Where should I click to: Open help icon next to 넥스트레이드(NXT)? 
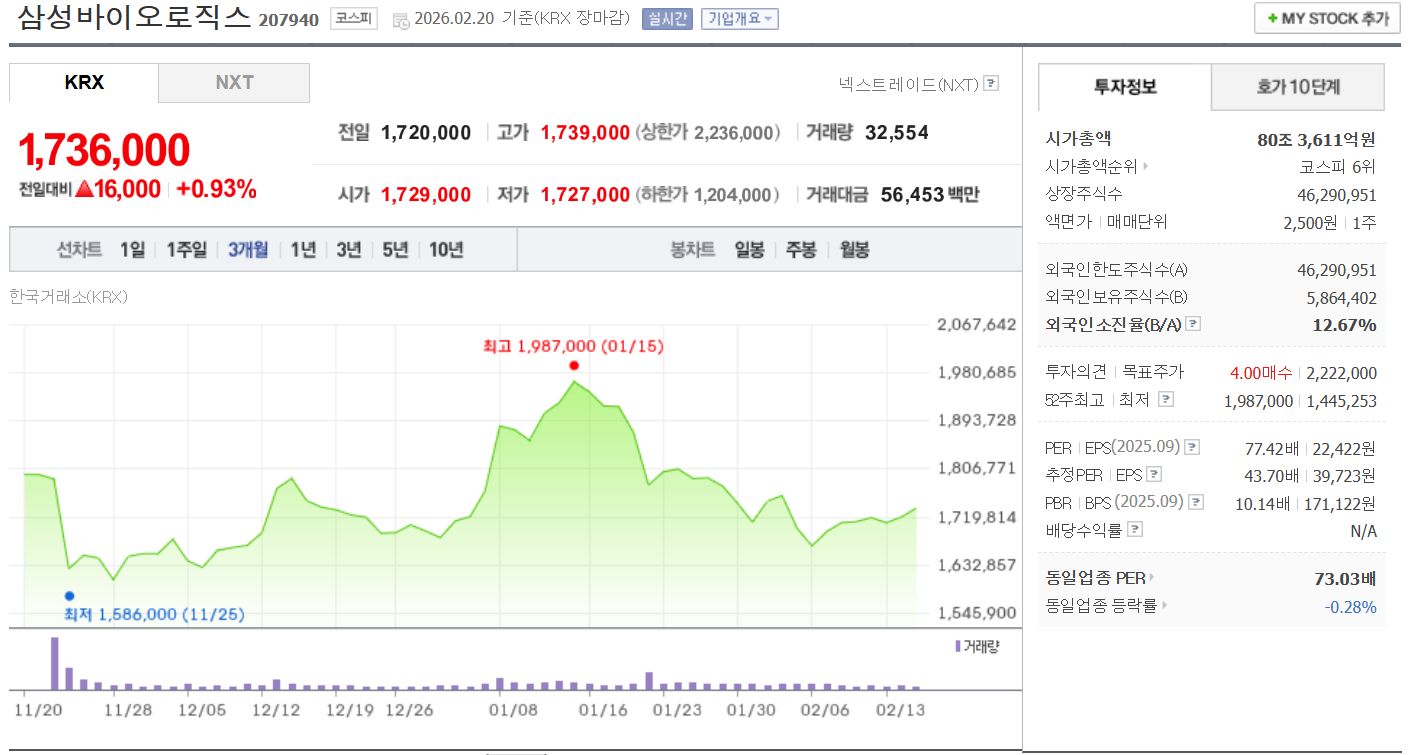[x=991, y=84]
